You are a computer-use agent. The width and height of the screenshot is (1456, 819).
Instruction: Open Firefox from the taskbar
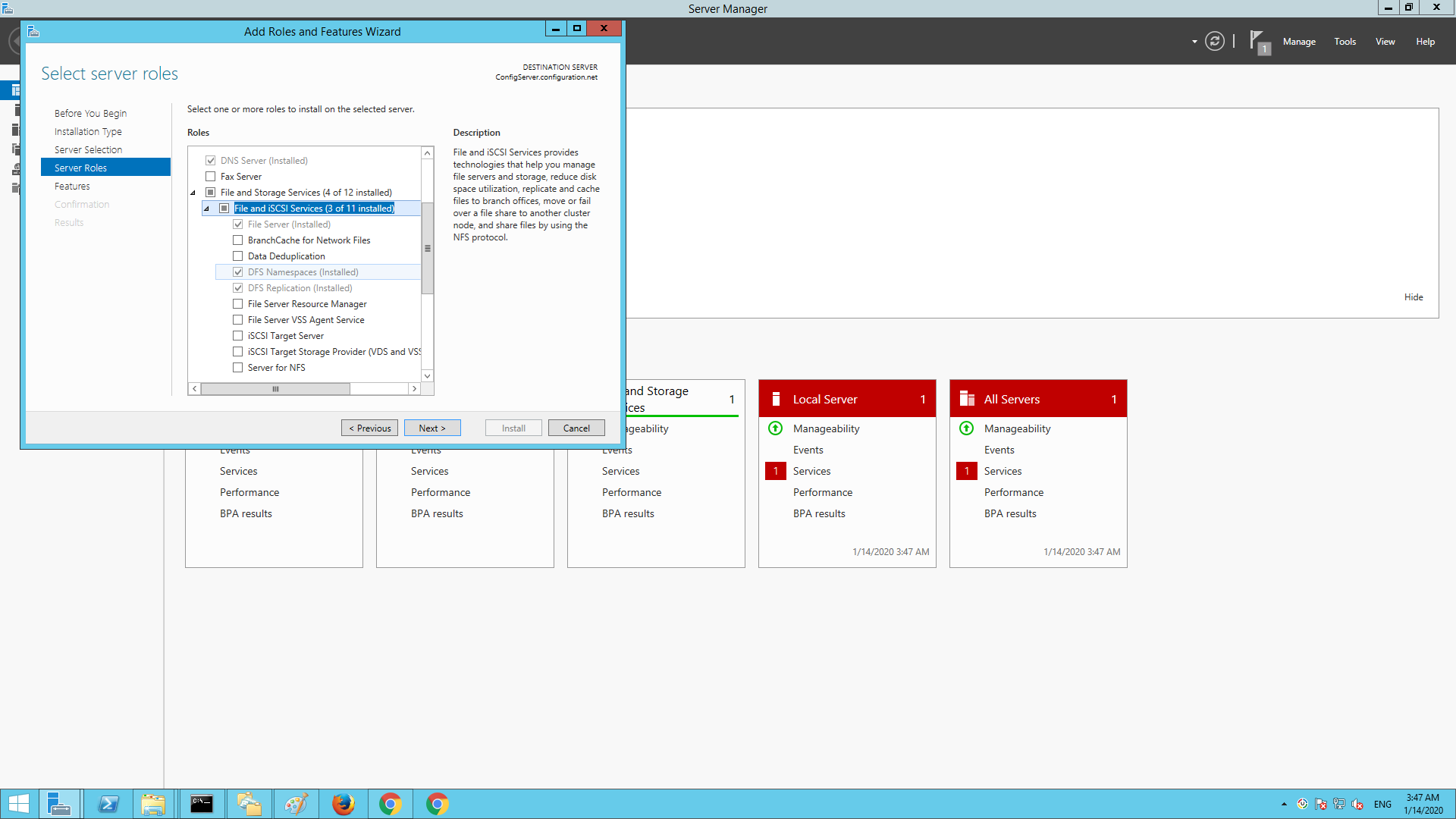click(x=344, y=803)
